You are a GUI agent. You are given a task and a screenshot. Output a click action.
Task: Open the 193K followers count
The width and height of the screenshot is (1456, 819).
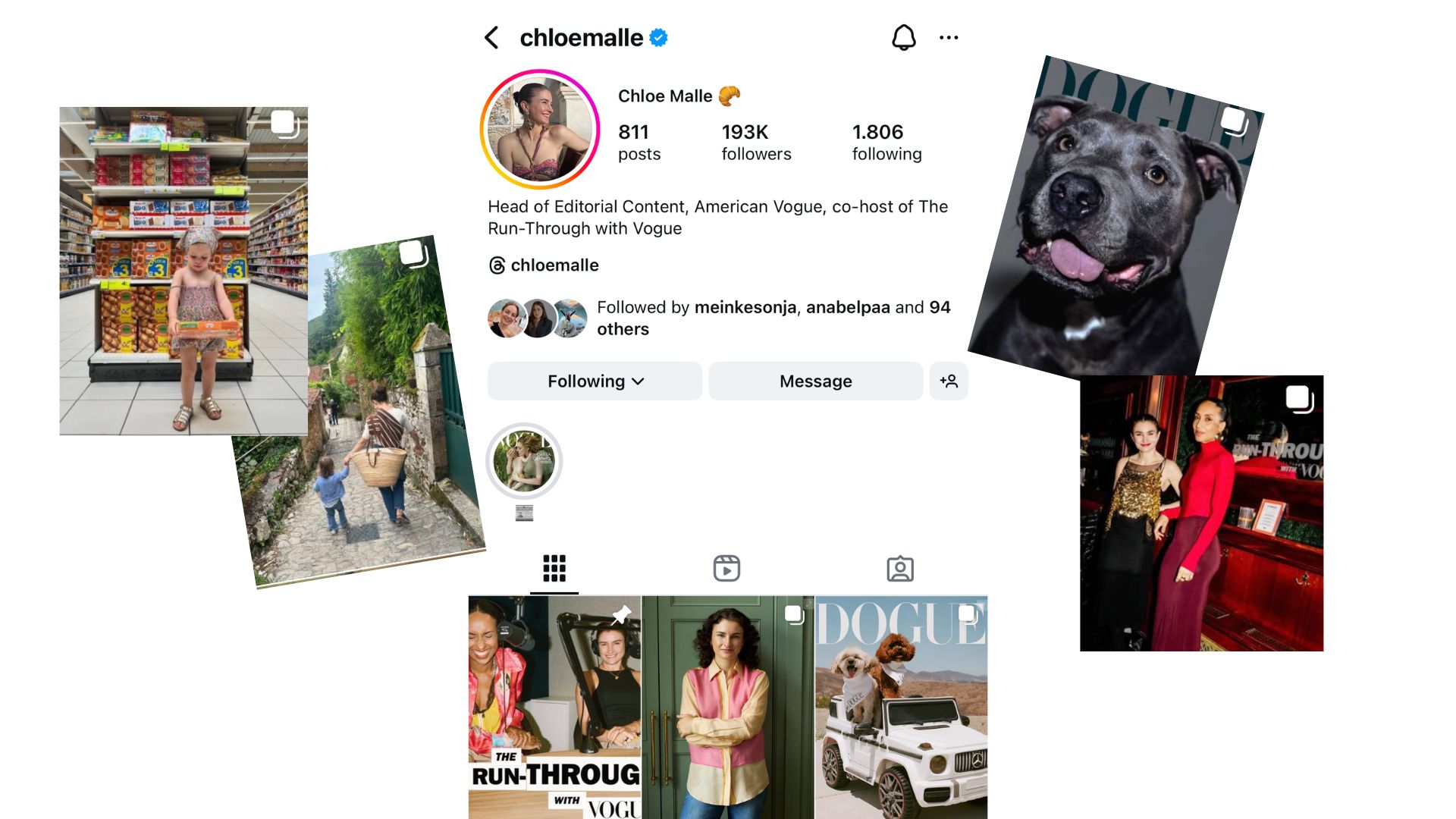756,142
